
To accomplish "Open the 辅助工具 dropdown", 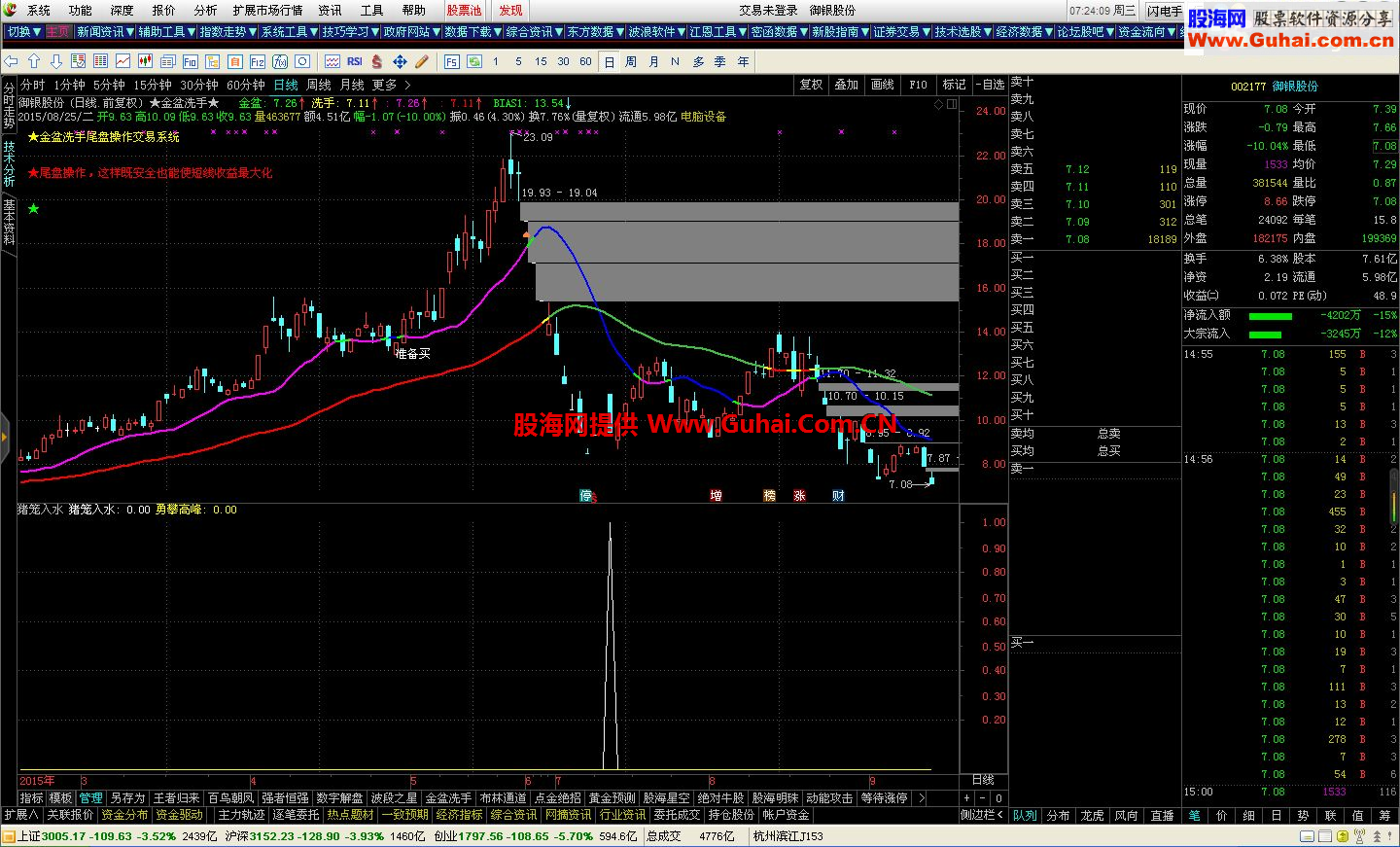I will tap(166, 32).
